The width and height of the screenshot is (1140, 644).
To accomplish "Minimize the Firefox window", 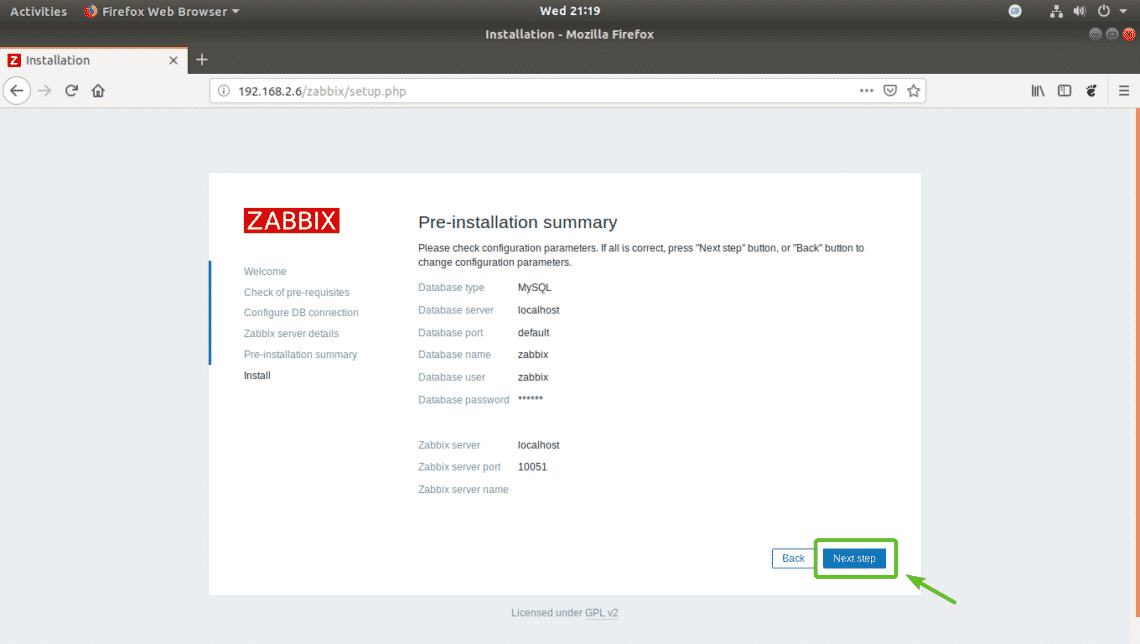I will click(1095, 34).
